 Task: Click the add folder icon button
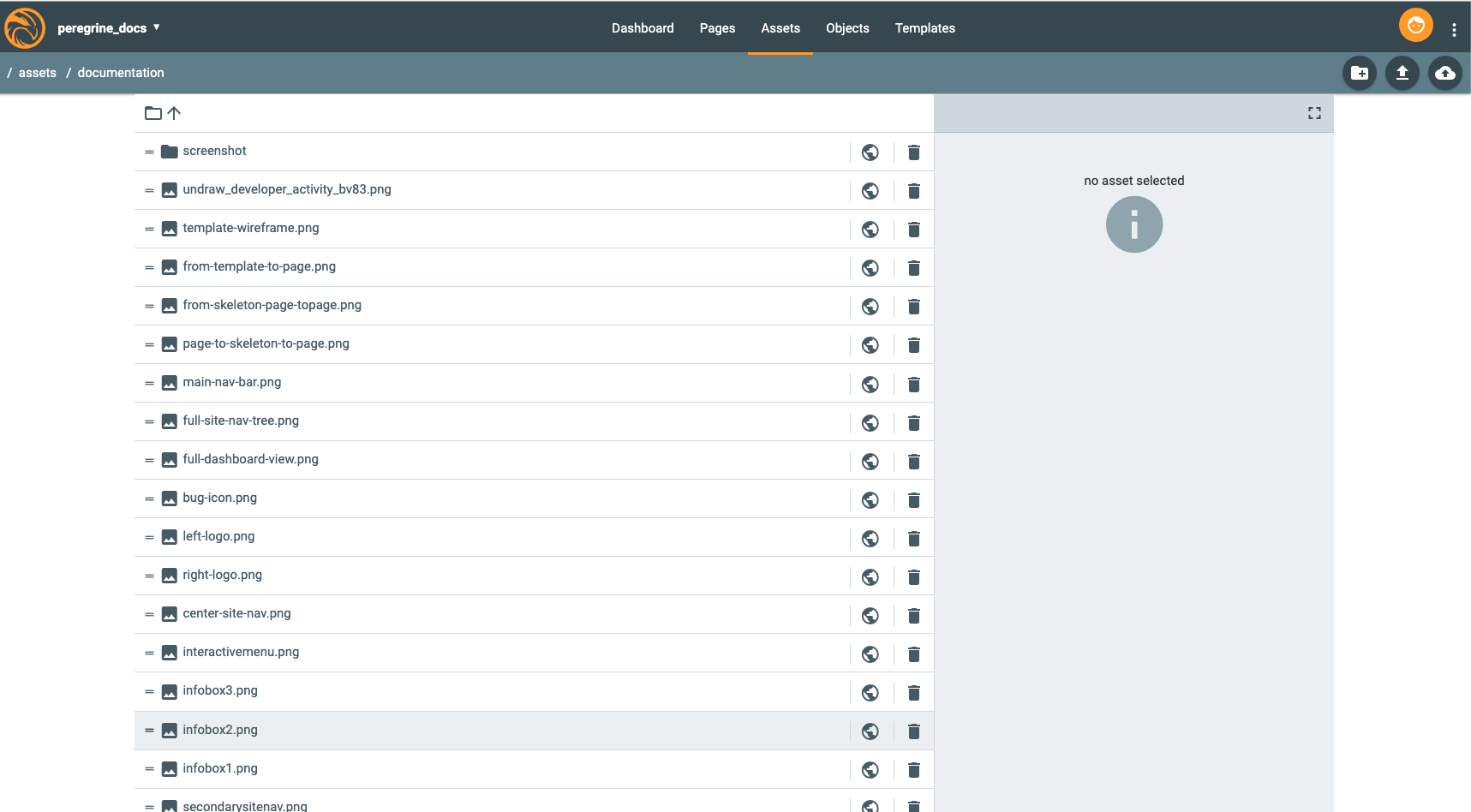1359,73
